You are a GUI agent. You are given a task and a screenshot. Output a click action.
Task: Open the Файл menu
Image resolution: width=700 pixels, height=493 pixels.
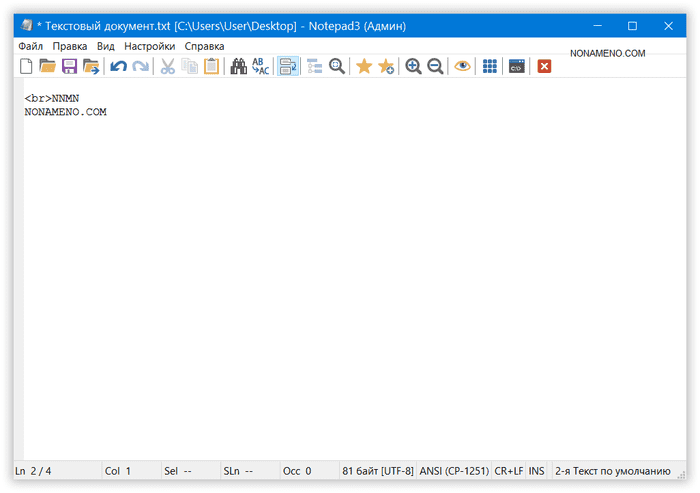coord(30,46)
